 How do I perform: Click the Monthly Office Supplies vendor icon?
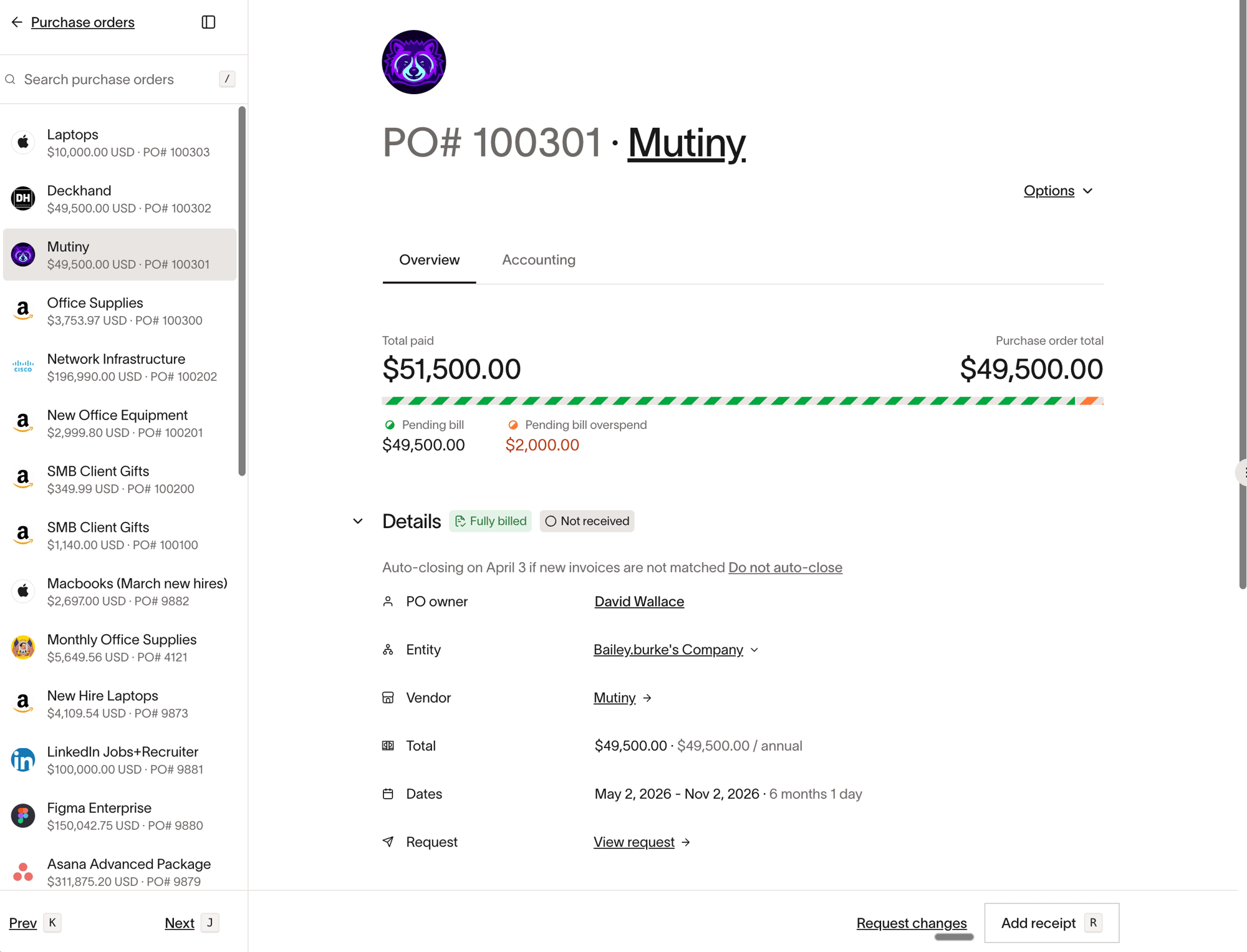(23, 647)
